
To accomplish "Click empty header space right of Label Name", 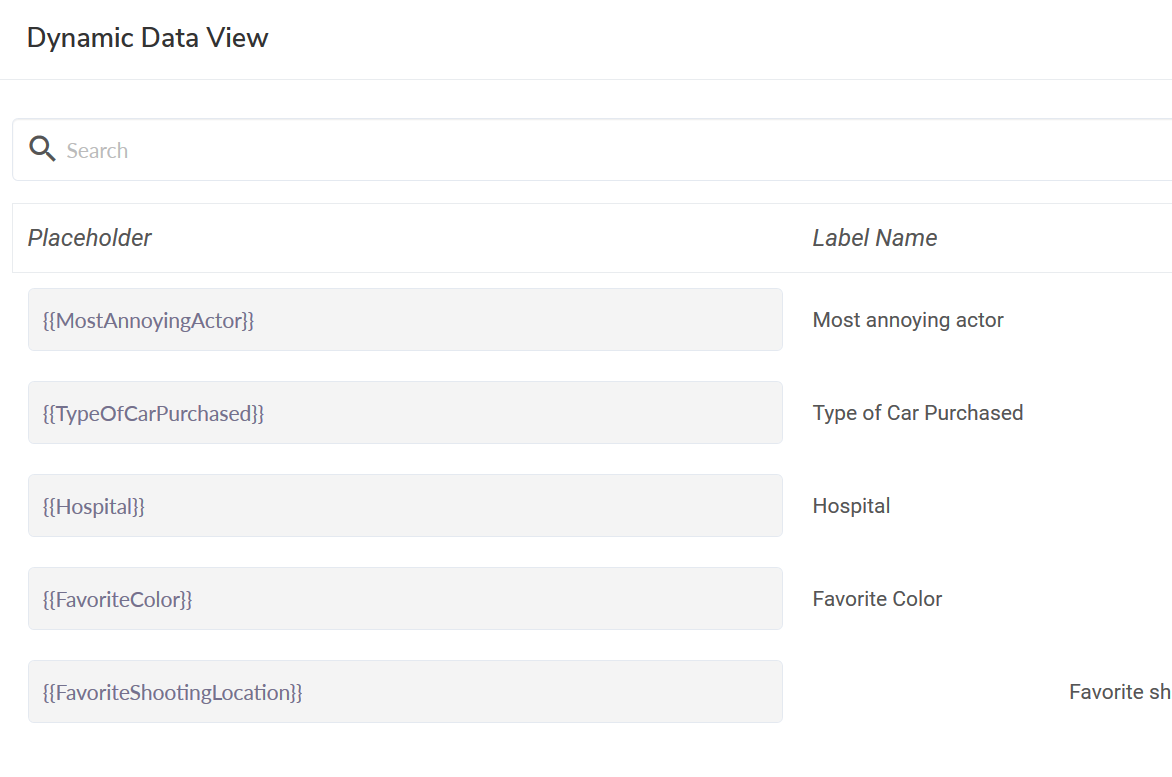I will (1060, 238).
